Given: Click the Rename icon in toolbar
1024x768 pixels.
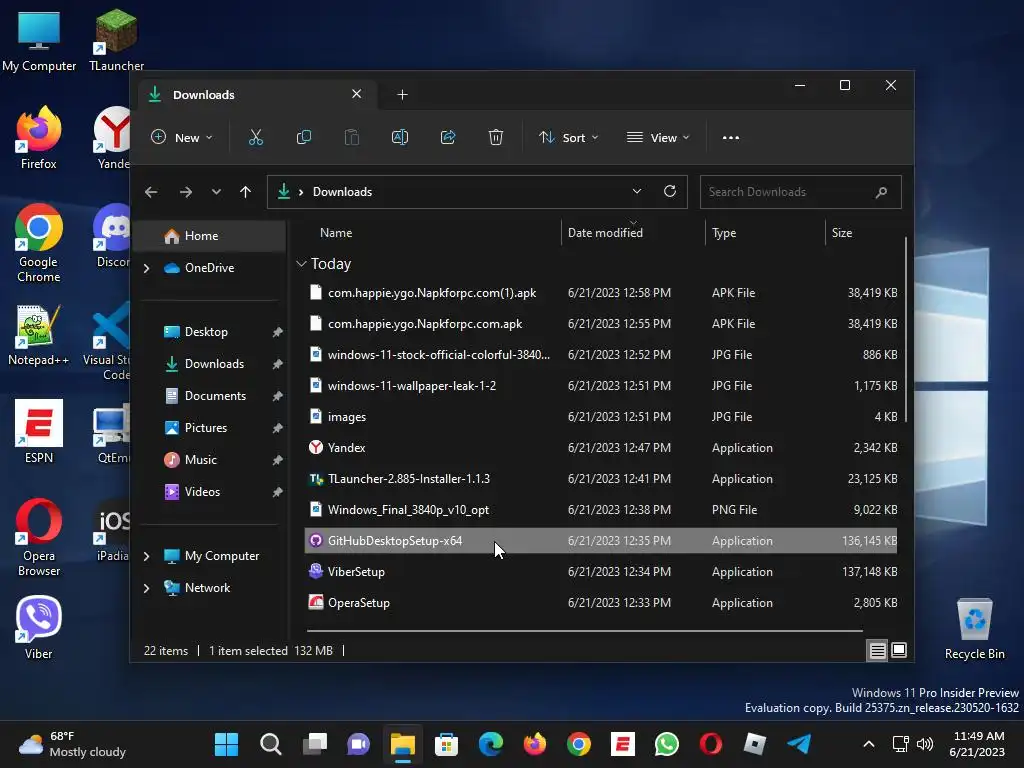Looking at the screenshot, I should point(400,137).
